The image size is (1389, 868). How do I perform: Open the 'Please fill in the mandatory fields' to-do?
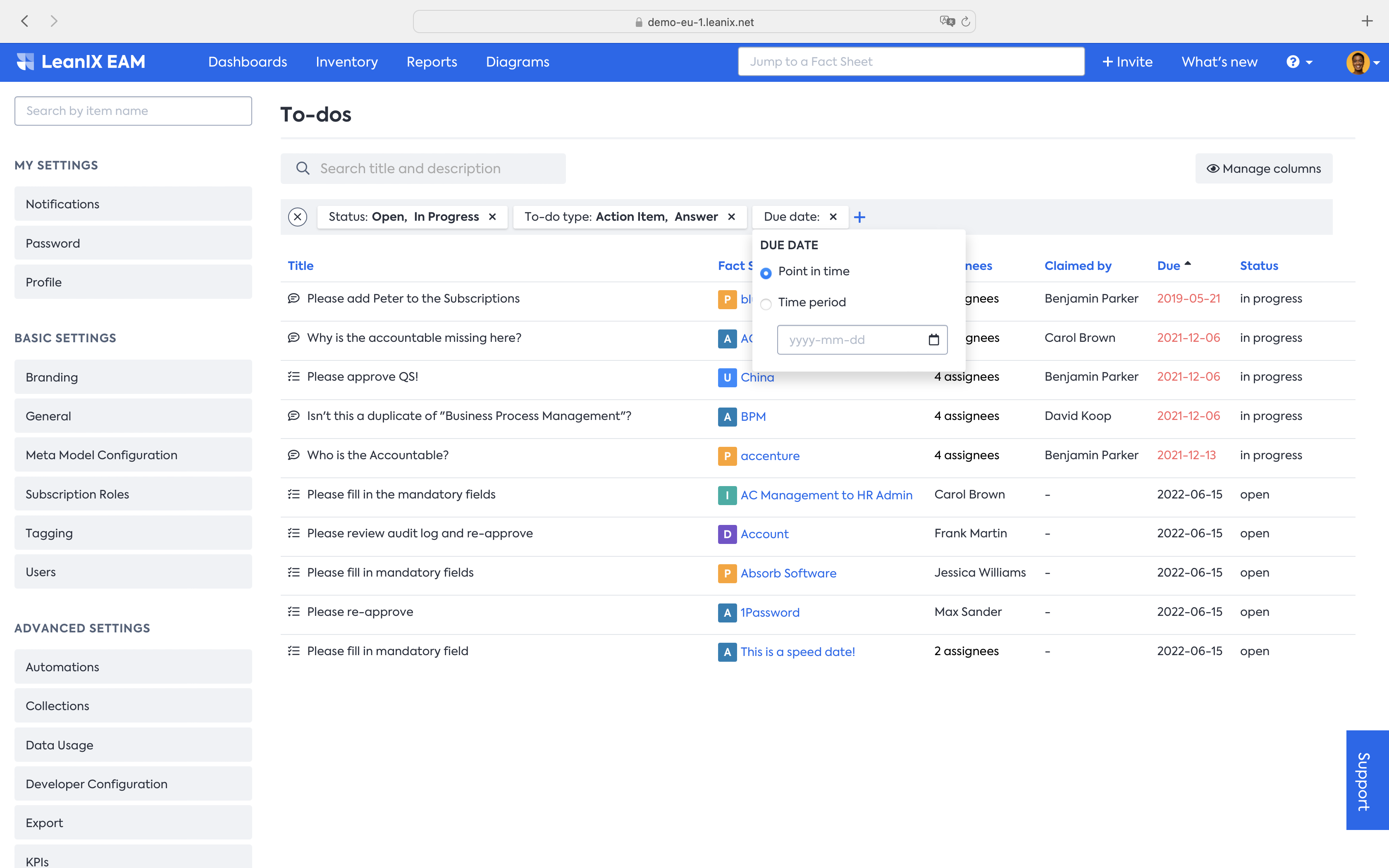[x=401, y=494]
